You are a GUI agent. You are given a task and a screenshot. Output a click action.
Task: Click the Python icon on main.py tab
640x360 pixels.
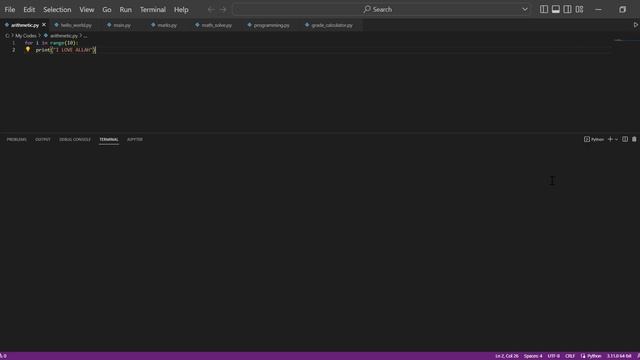[x=109, y=25]
